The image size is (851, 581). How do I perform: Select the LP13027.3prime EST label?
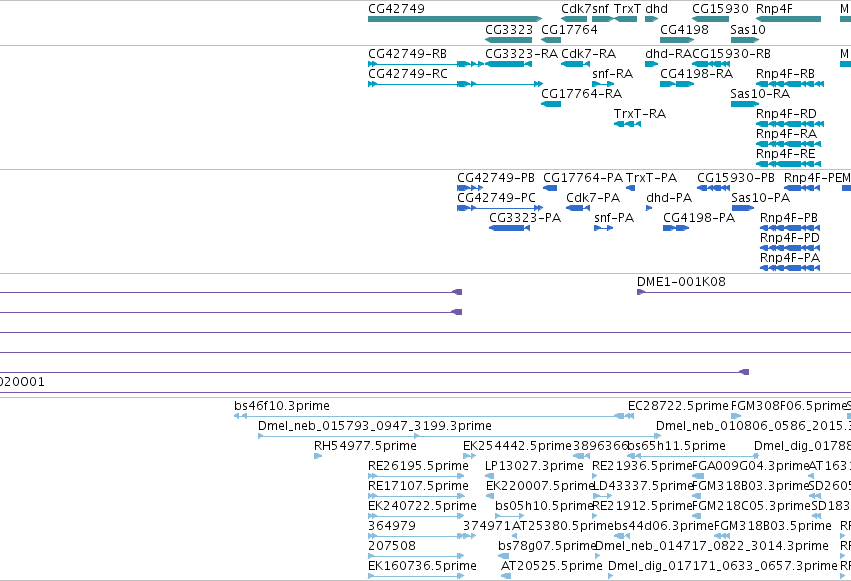point(535,467)
